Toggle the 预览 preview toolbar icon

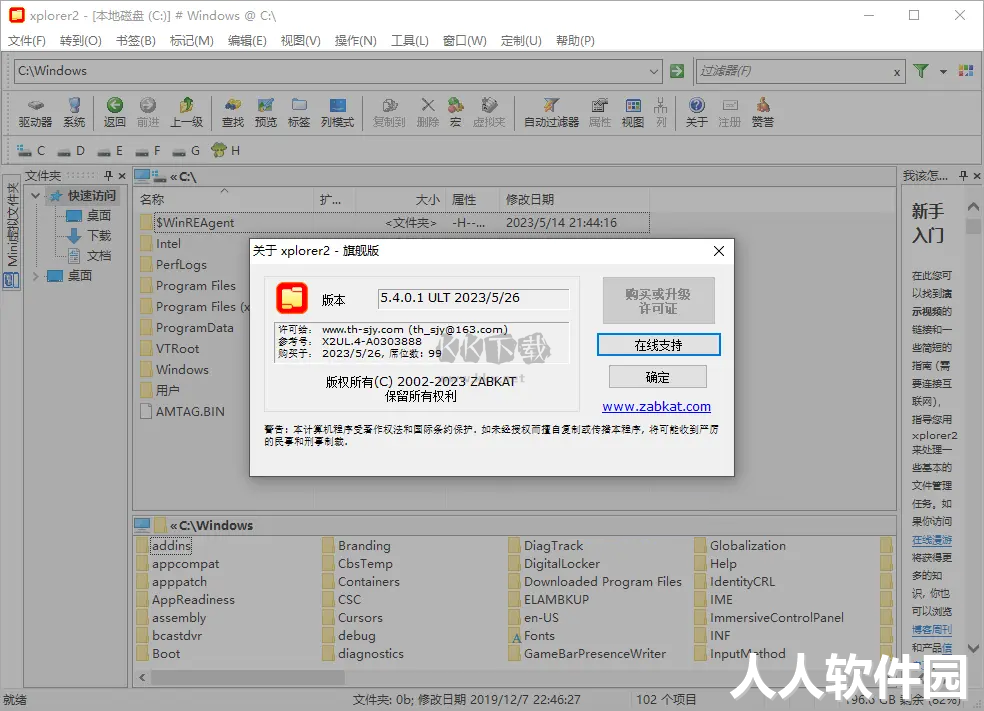coord(265,112)
